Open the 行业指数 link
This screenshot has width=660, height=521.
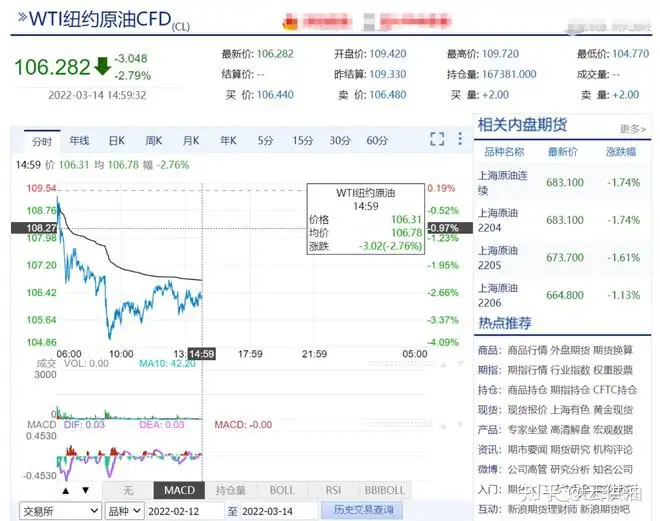570,370
